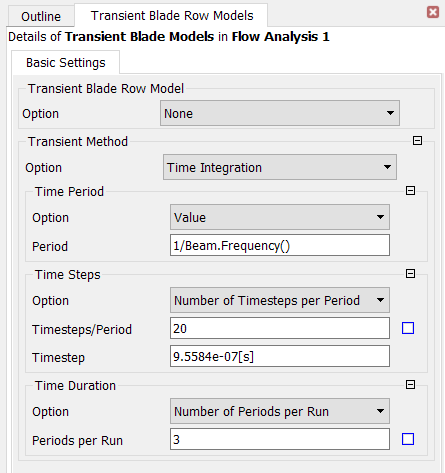Viewport: 445px width, 473px height.
Task: Click the dropdown arrow on Time Integration
Action: [387, 167]
